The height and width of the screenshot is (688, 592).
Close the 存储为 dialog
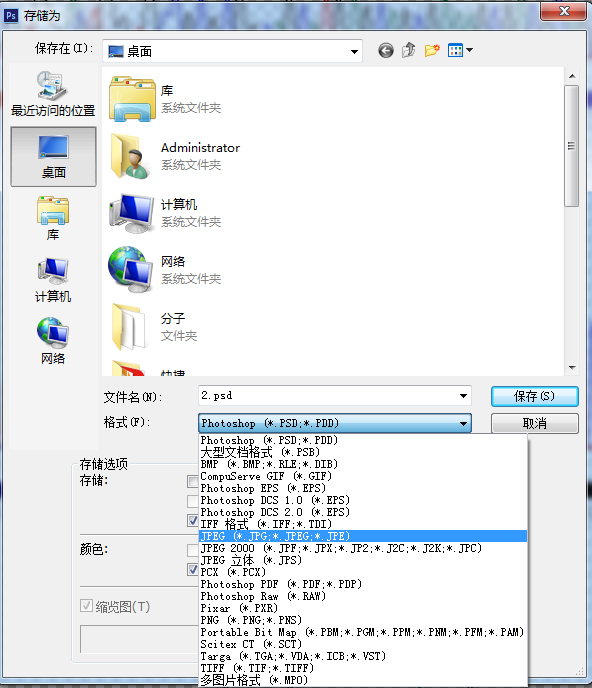563,11
